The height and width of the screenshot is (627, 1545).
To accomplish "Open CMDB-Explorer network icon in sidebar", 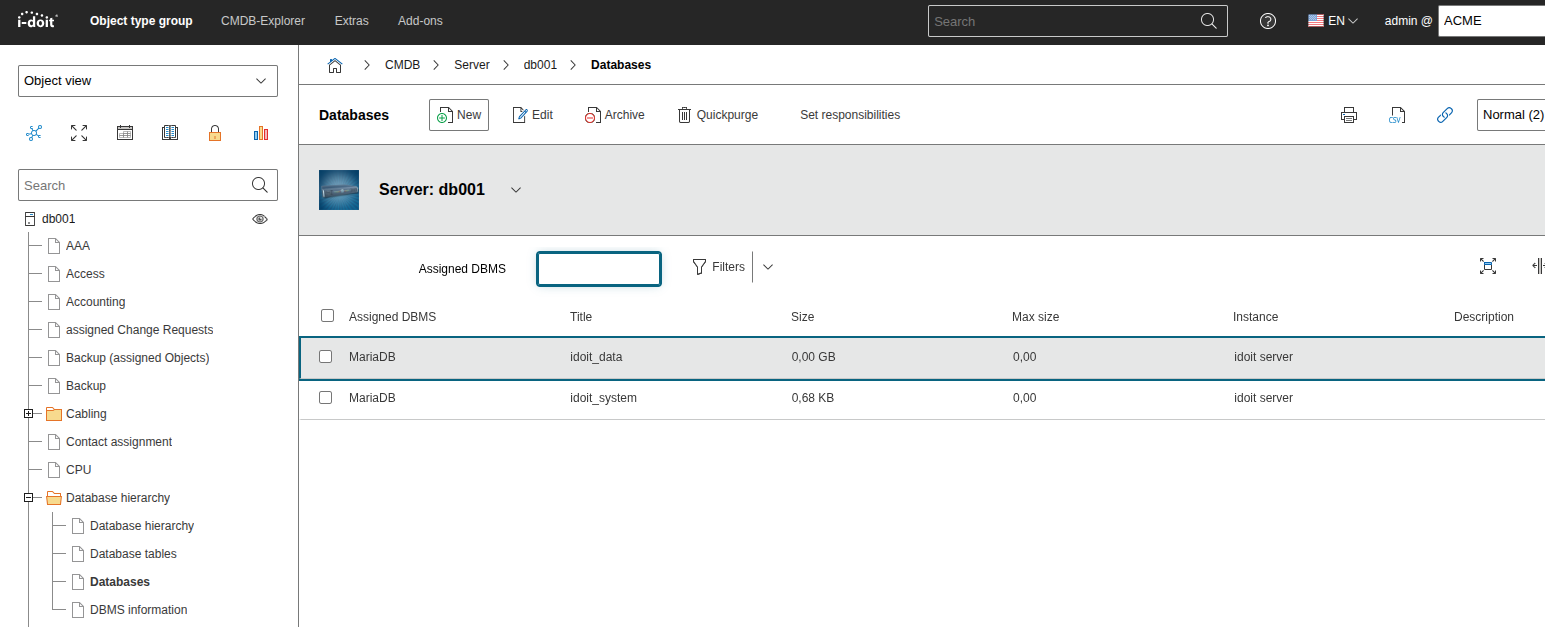I will (x=35, y=133).
